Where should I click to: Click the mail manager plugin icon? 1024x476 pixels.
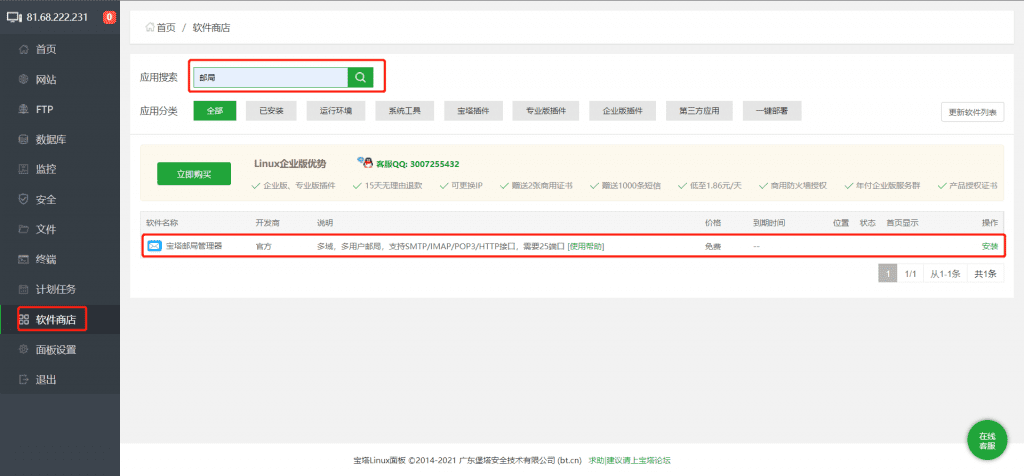[154, 245]
